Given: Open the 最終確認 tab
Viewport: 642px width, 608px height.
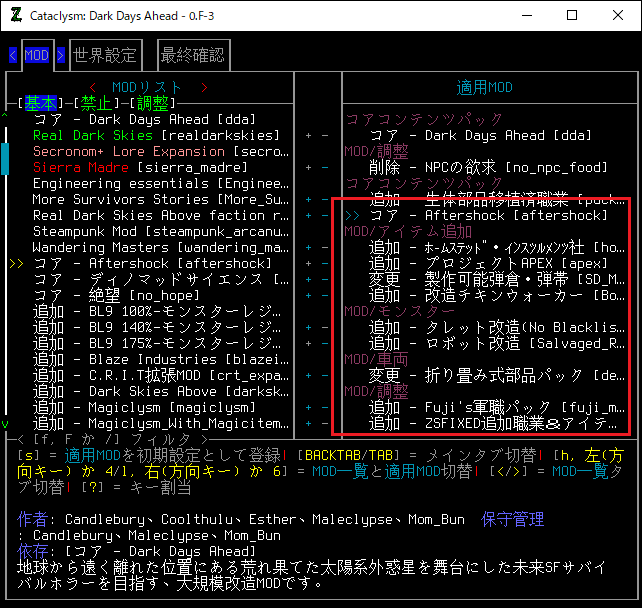Looking at the screenshot, I should point(192,55).
